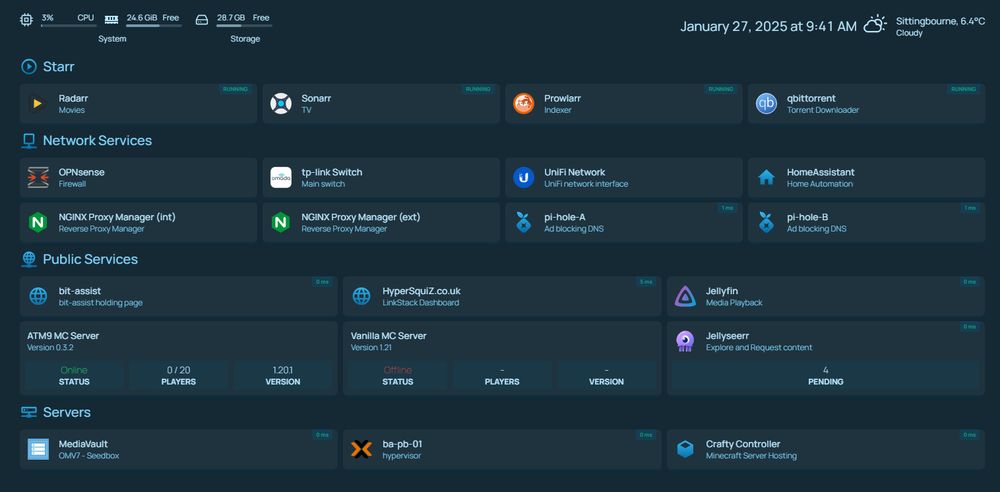Open the Crafty Controller cube icon
Viewport: 1000px width, 492px height.
pos(685,449)
